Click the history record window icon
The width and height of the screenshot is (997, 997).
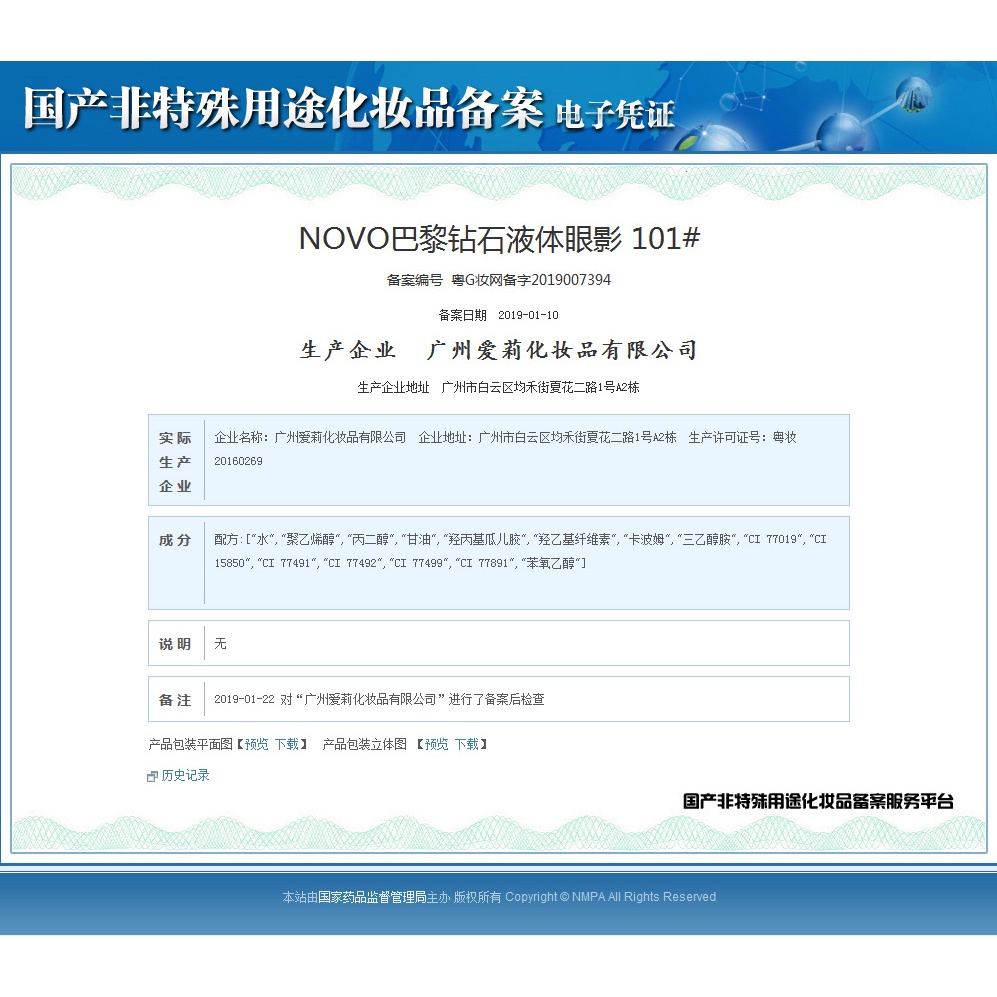click(152, 776)
